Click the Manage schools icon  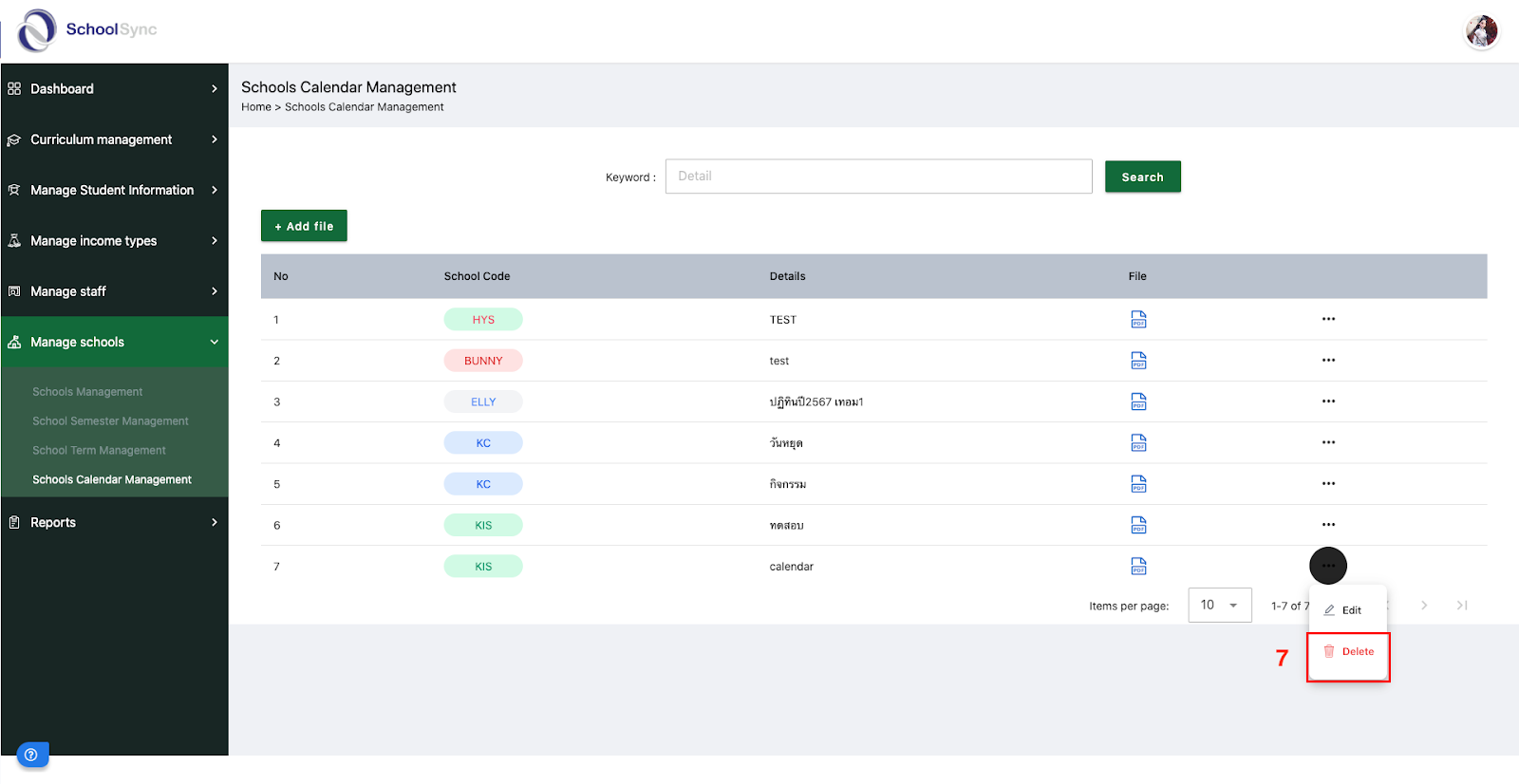click(x=14, y=342)
